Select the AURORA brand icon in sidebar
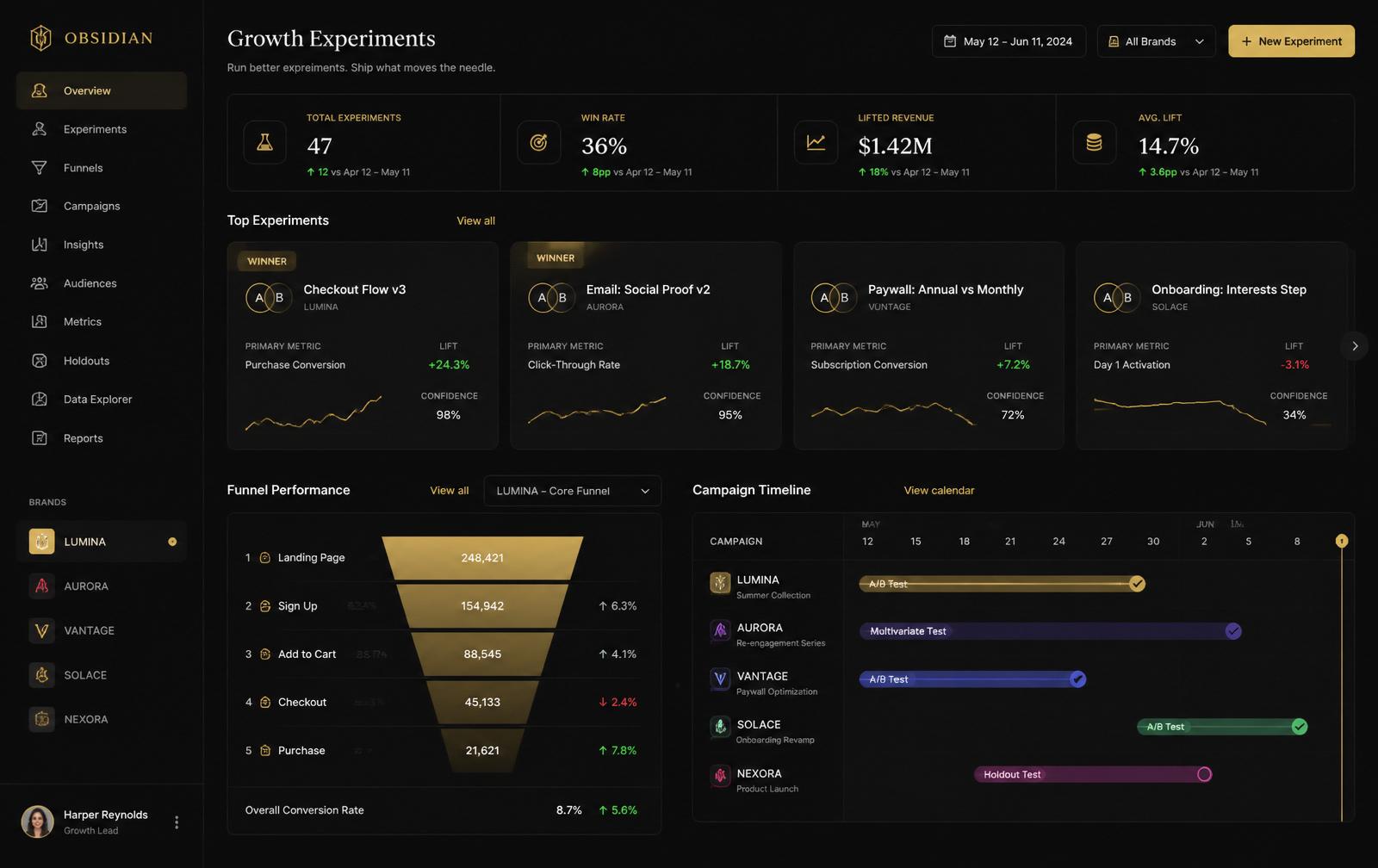This screenshot has height=868, width=1378. click(x=41, y=586)
